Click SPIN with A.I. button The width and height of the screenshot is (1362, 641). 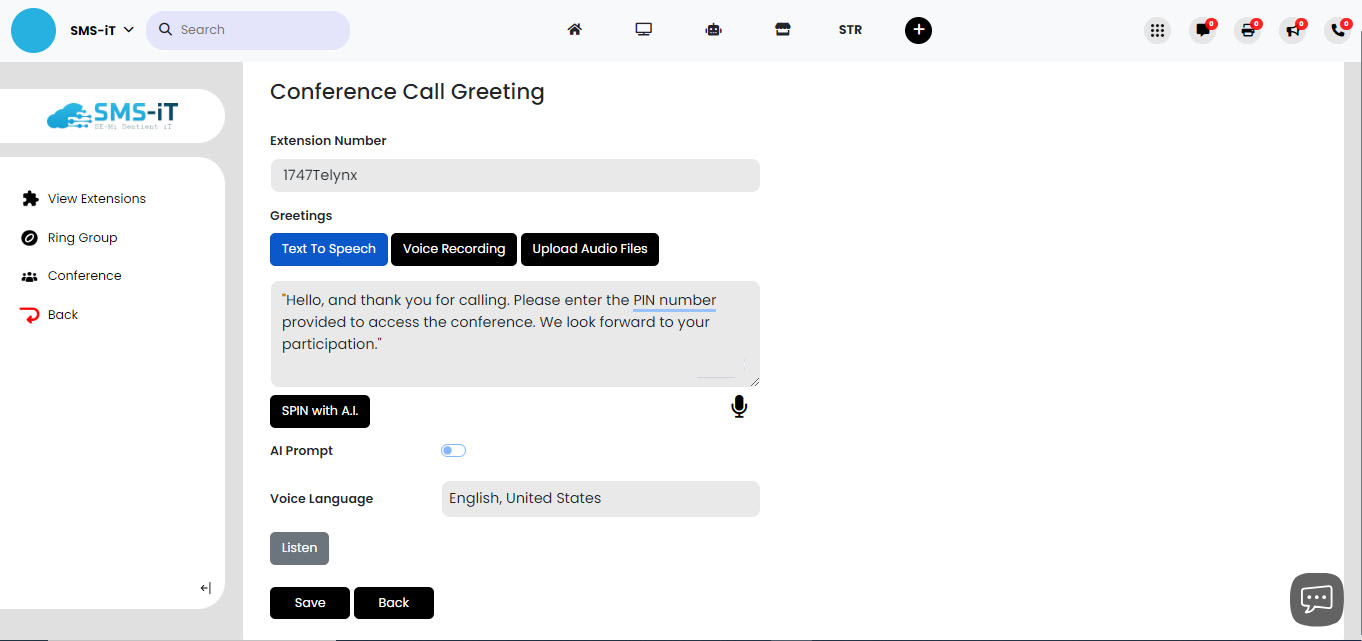pyautogui.click(x=319, y=411)
